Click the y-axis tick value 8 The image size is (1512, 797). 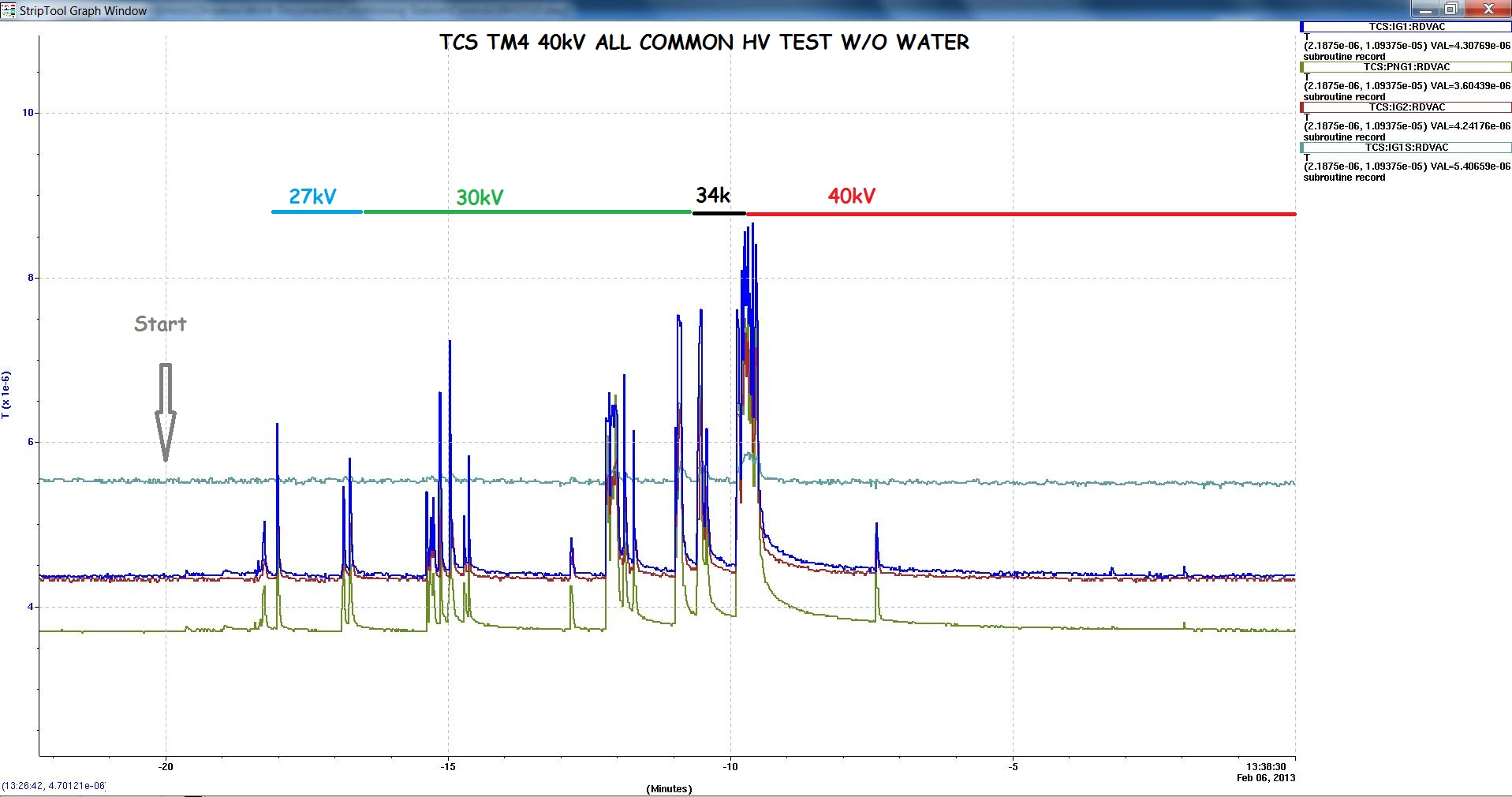tap(32, 278)
